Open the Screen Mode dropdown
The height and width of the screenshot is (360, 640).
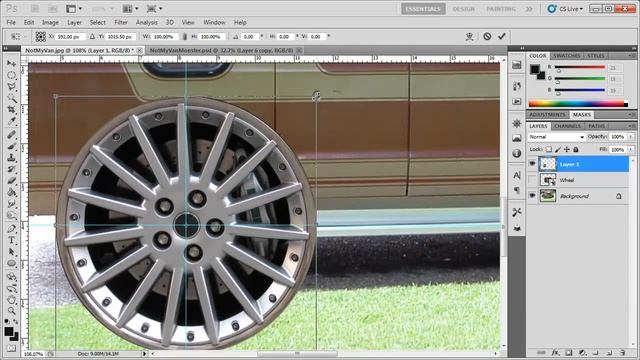pos(155,9)
